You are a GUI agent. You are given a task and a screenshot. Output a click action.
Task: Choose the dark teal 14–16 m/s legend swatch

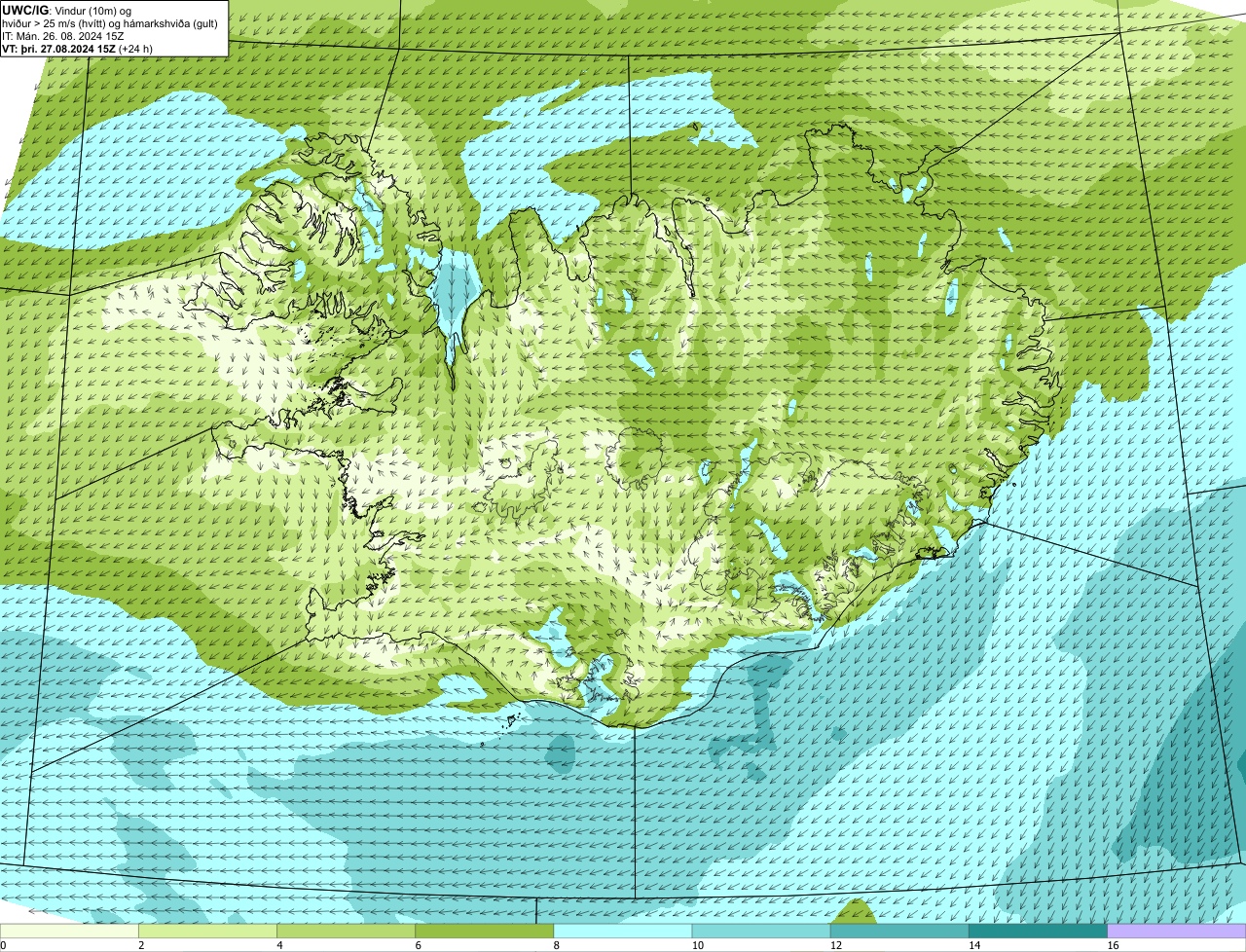tap(1038, 931)
